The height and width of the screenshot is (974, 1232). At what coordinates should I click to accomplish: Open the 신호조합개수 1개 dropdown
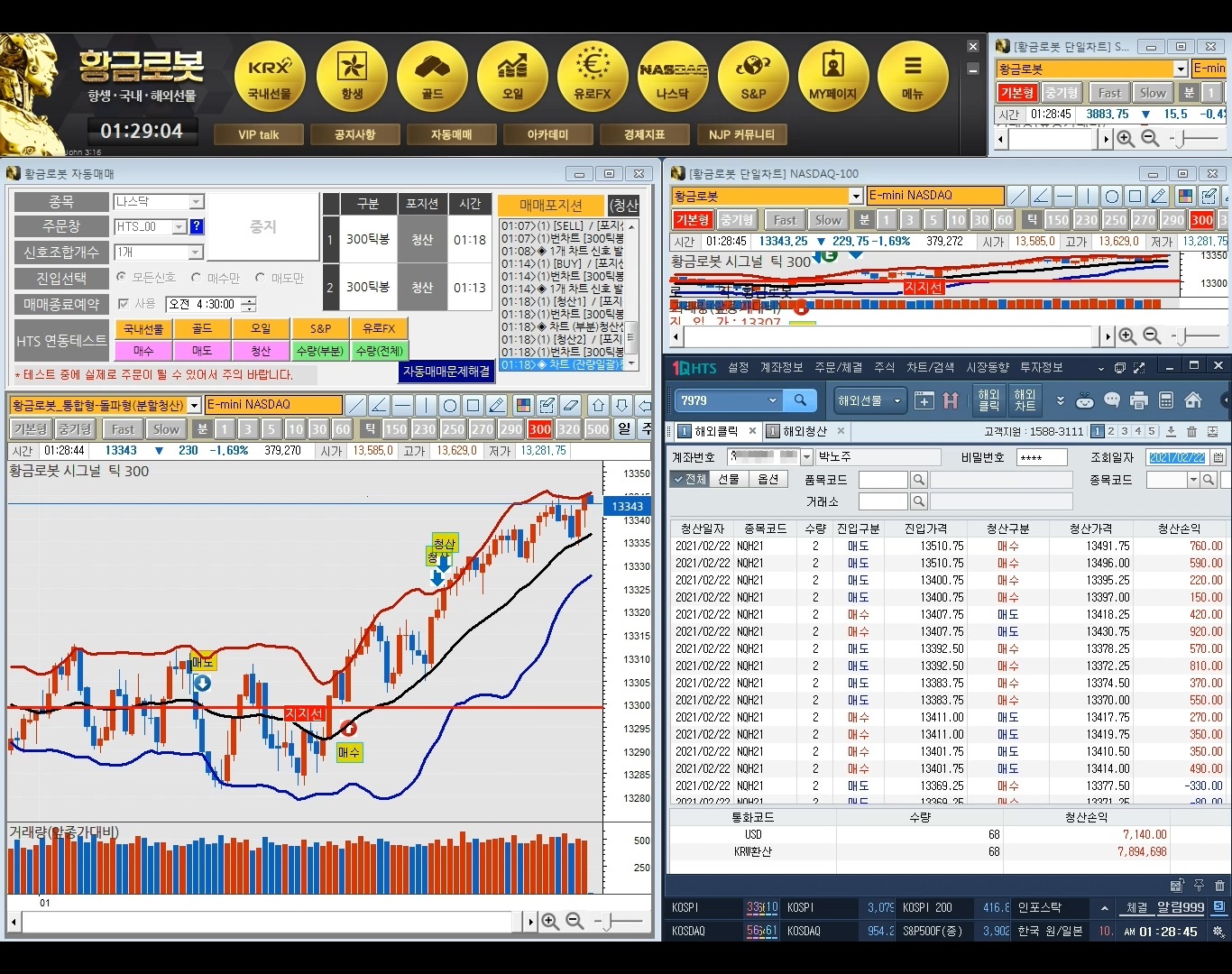click(196, 253)
